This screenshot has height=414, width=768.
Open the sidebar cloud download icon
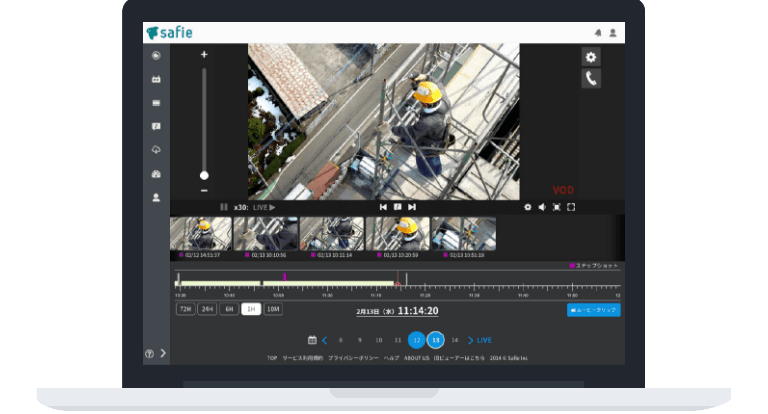coord(156,150)
